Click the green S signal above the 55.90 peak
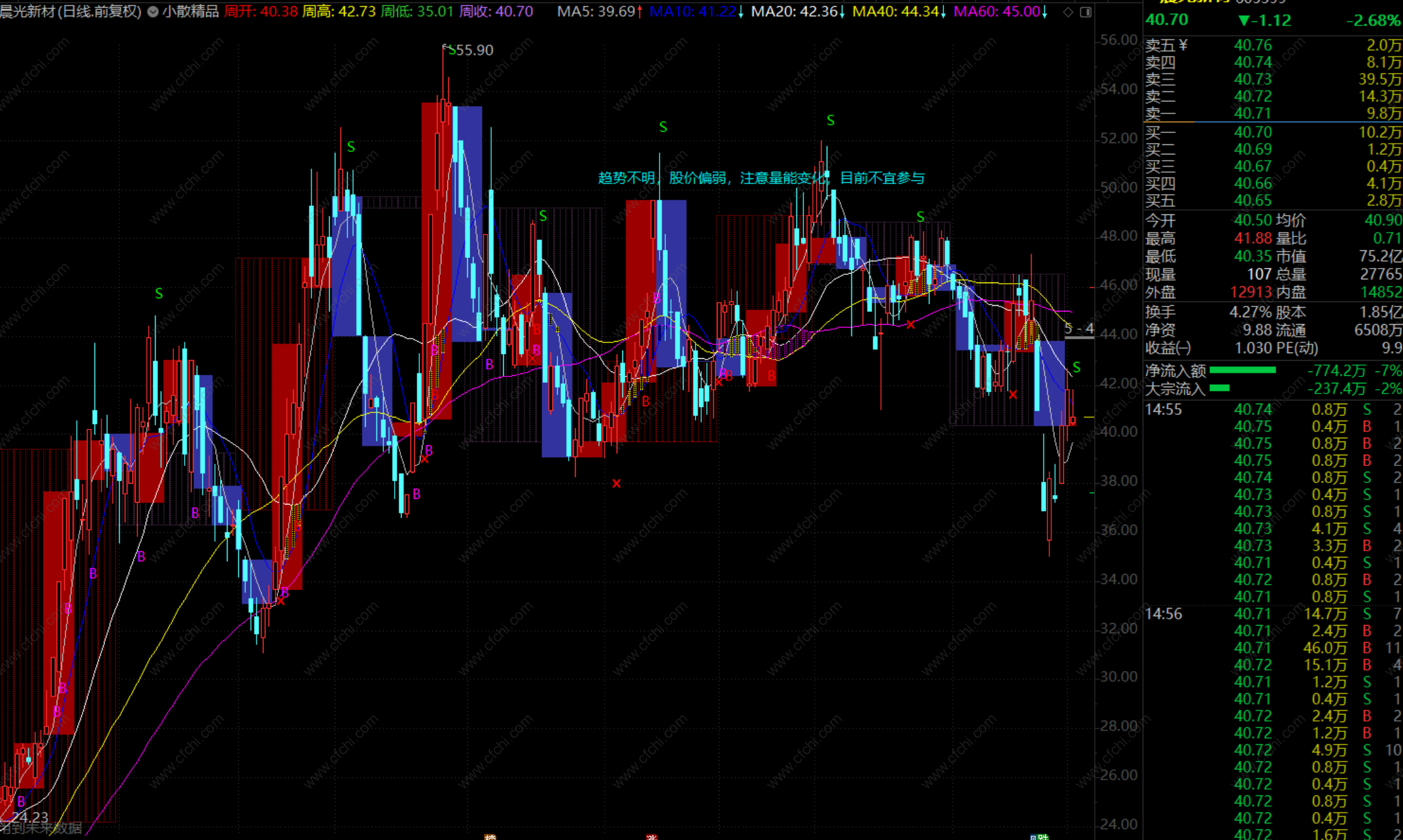 click(x=451, y=50)
